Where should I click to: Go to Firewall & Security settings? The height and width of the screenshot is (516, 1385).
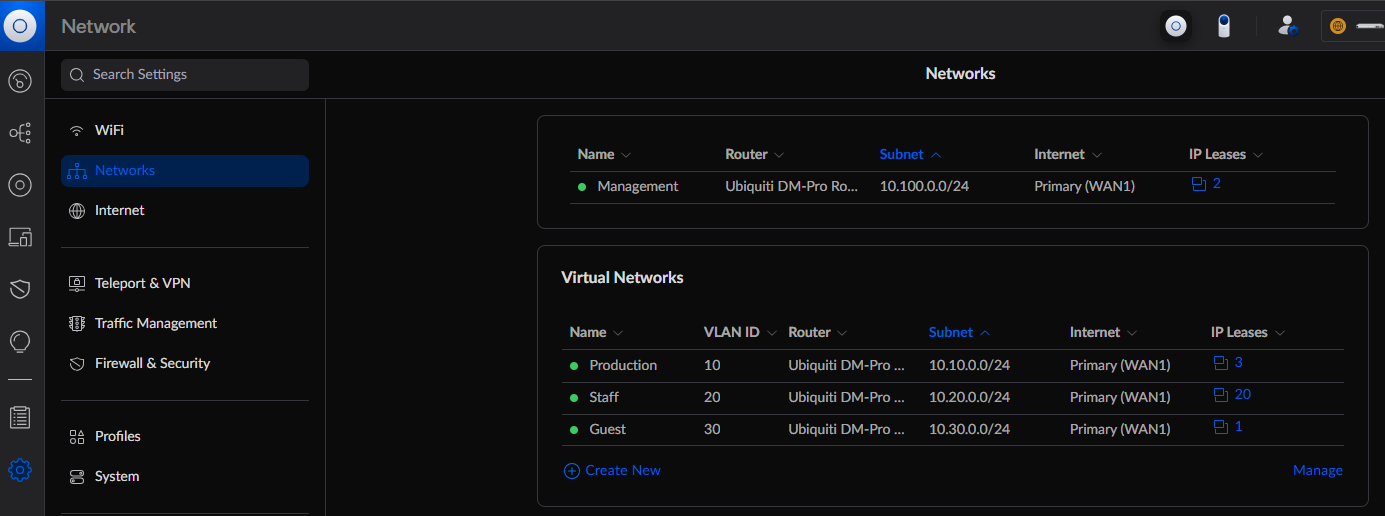coord(152,363)
